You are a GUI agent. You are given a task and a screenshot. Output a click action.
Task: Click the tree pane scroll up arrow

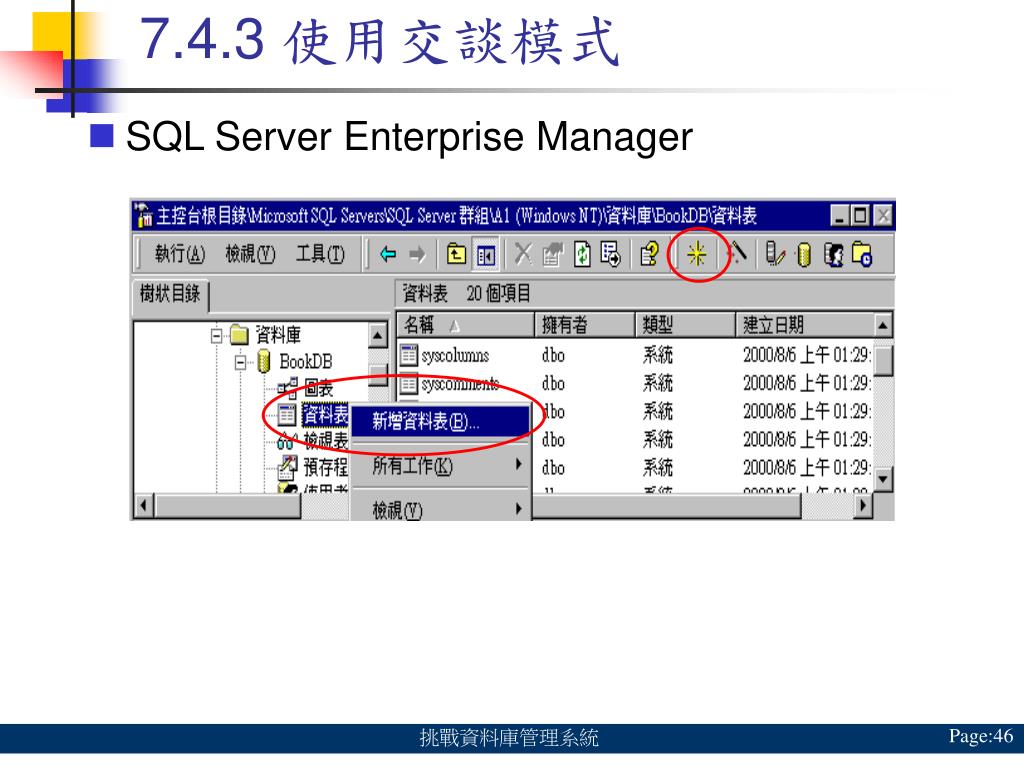(378, 336)
